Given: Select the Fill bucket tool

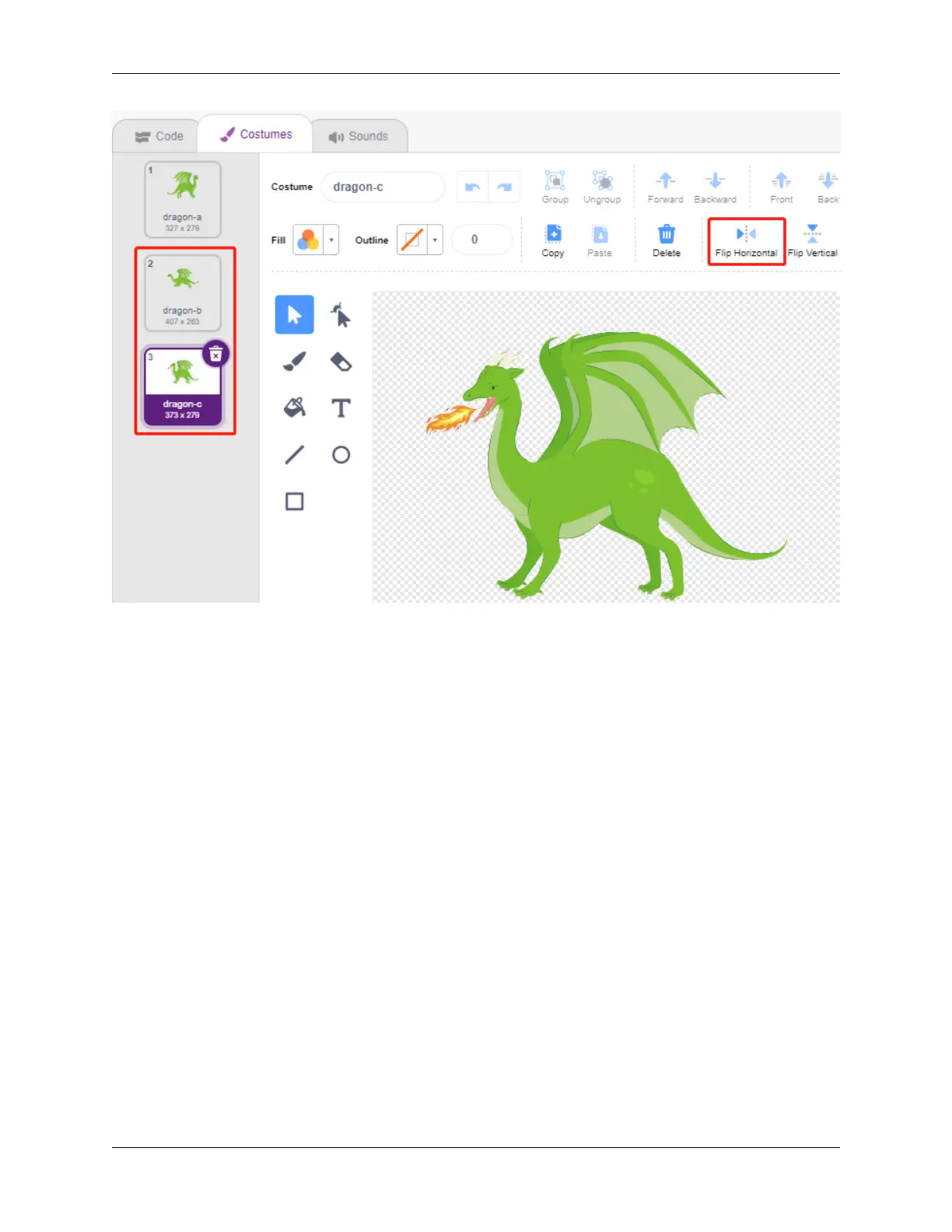Looking at the screenshot, I should [295, 408].
